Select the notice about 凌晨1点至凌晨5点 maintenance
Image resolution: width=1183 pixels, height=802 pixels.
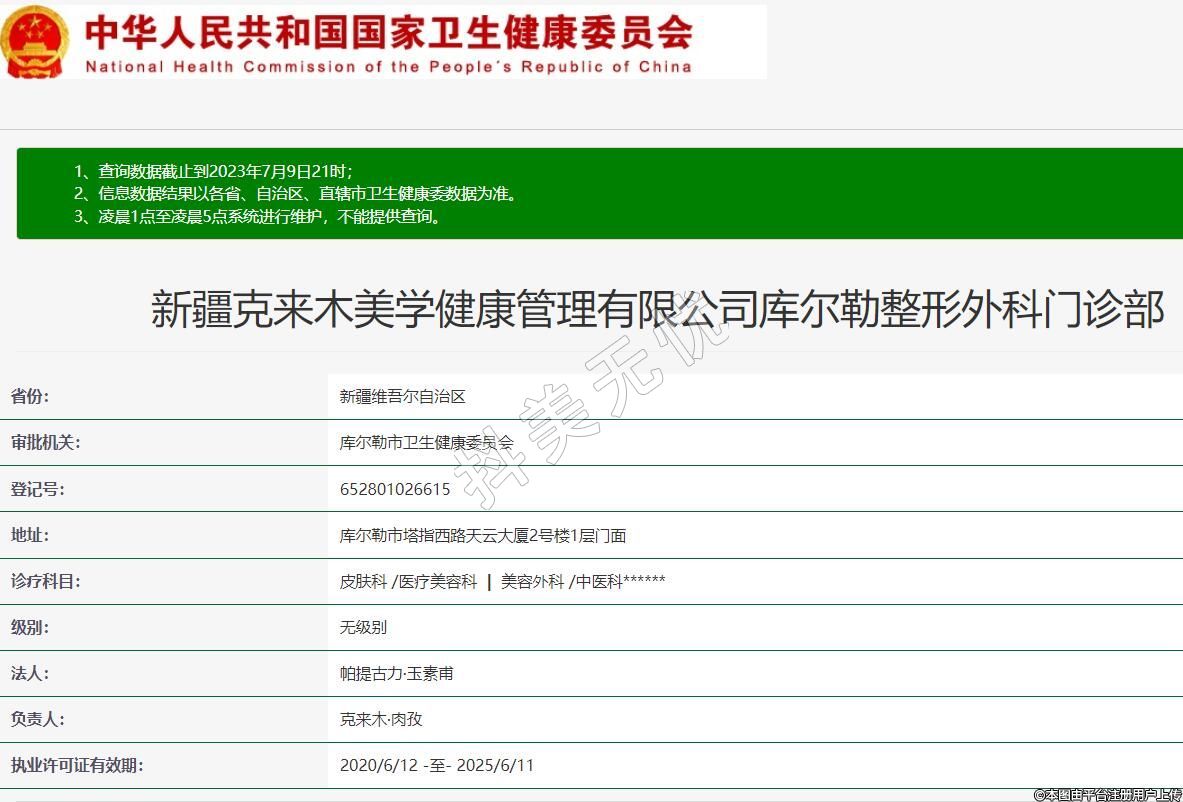click(x=257, y=216)
